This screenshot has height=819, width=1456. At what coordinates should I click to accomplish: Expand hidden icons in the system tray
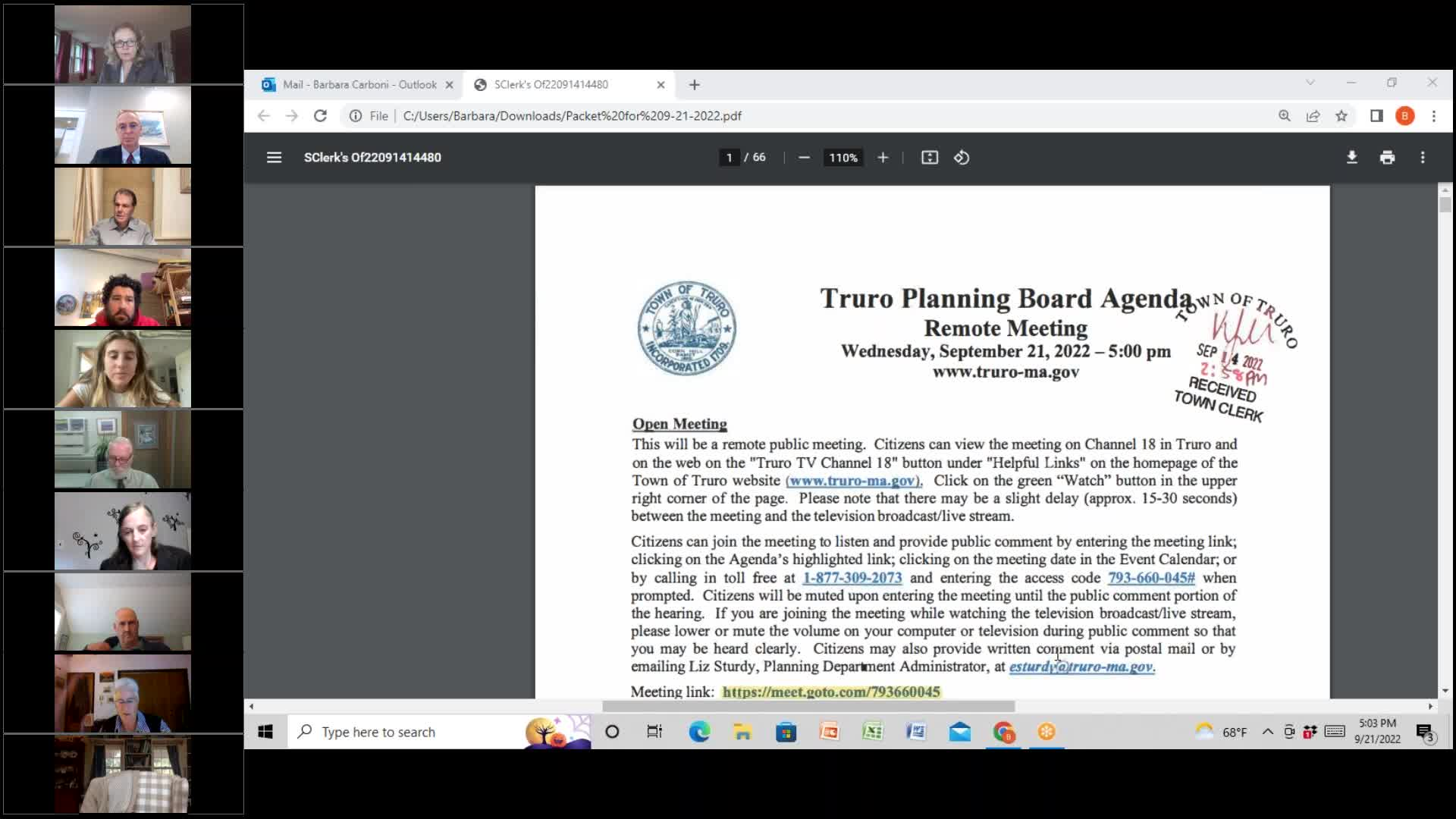tap(1267, 732)
